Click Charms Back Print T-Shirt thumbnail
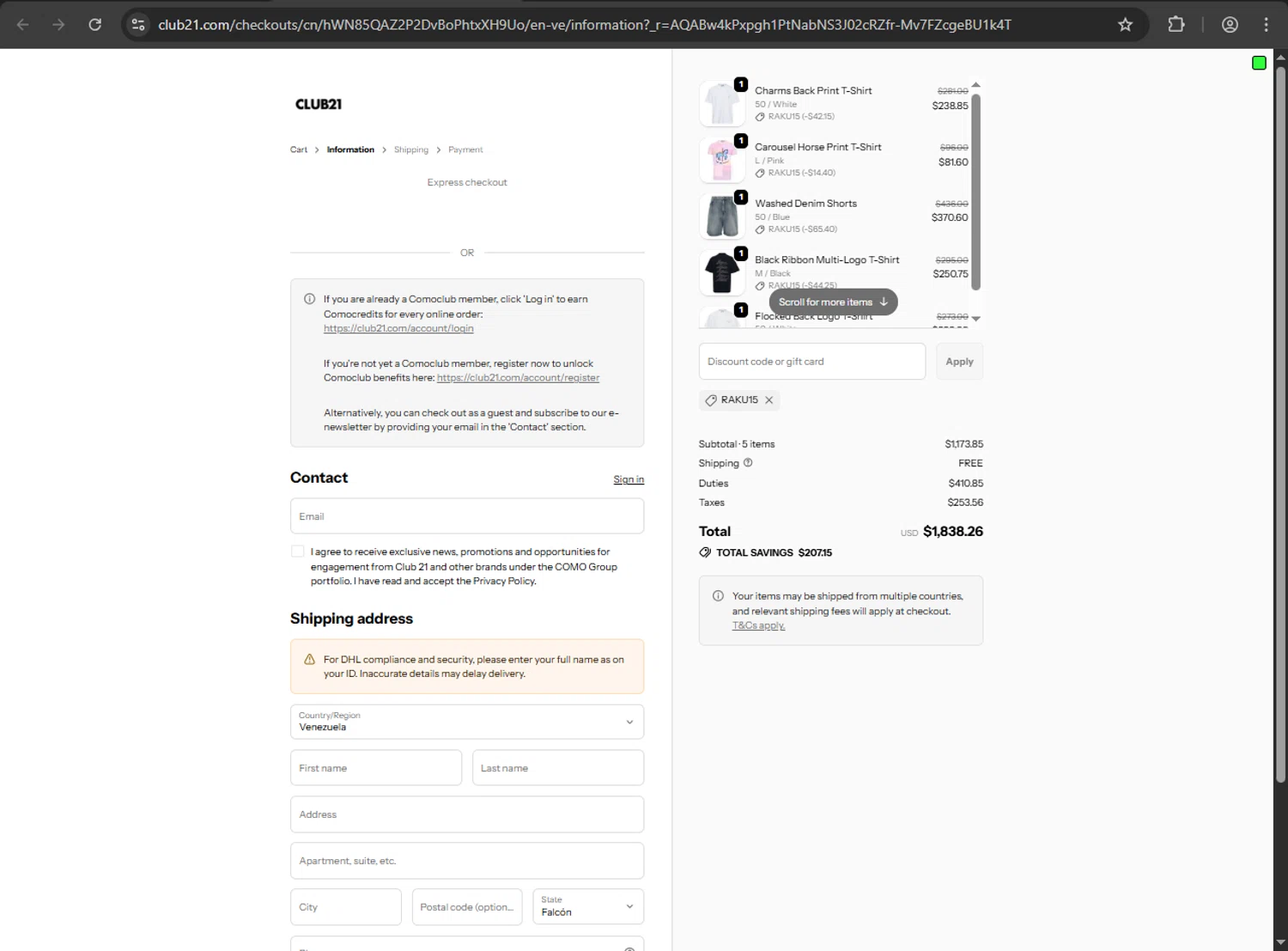 click(x=722, y=104)
